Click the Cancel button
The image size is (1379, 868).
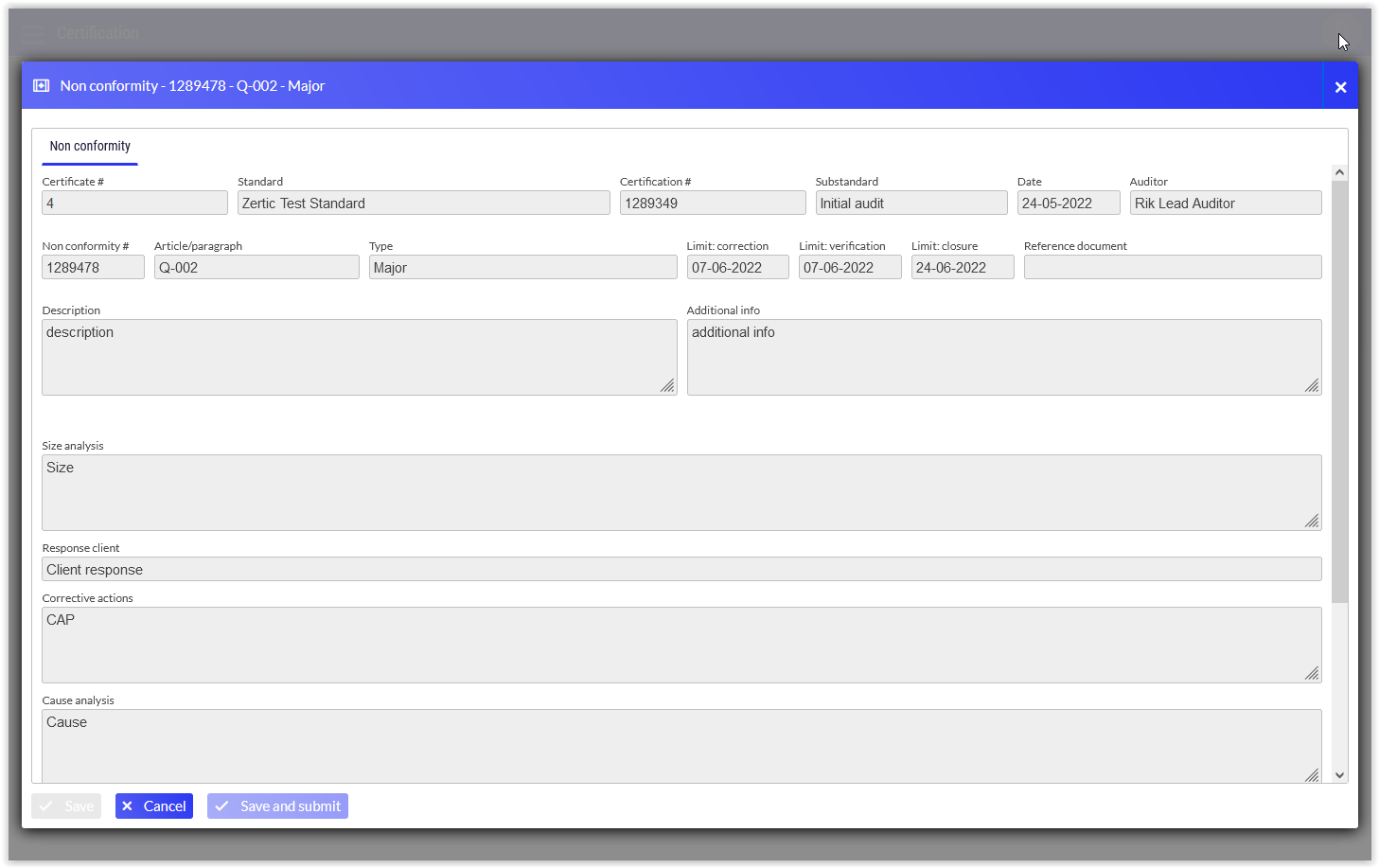tap(154, 806)
